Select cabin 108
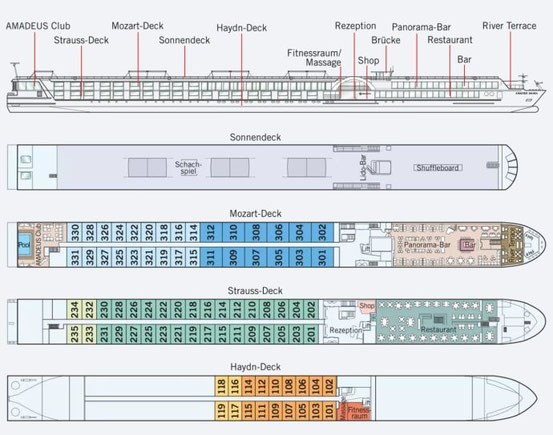The height and width of the screenshot is (435, 553). (x=288, y=386)
